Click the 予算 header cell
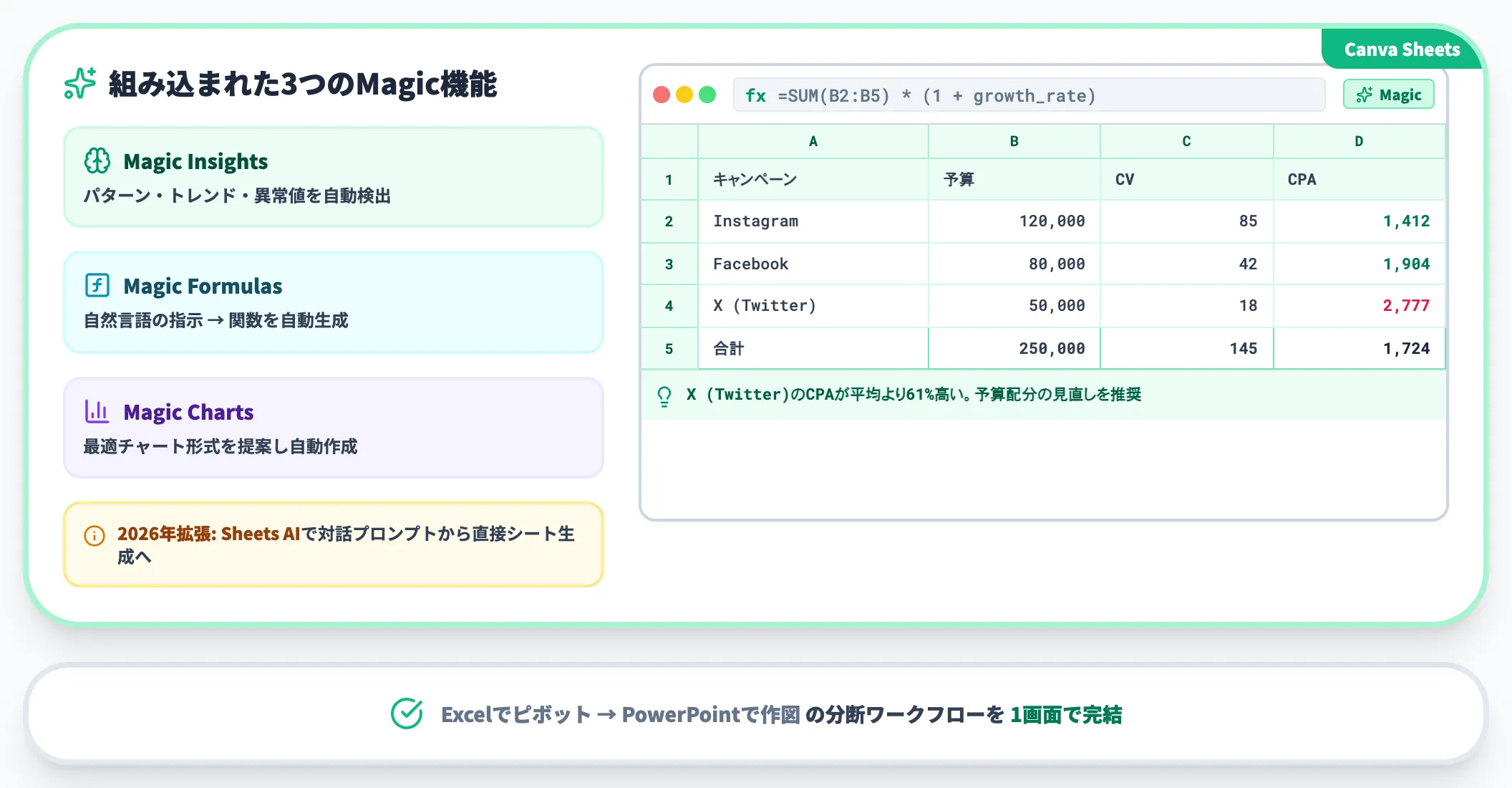The height and width of the screenshot is (788, 1512). point(1014,179)
